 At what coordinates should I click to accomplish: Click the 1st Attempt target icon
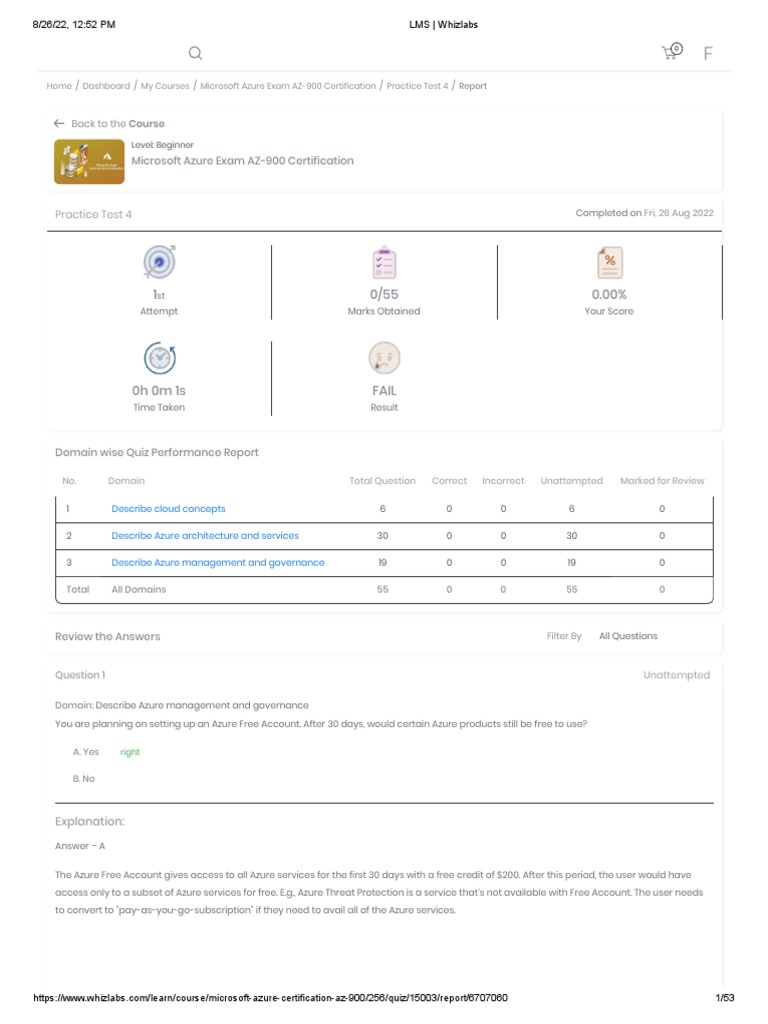[x=159, y=262]
